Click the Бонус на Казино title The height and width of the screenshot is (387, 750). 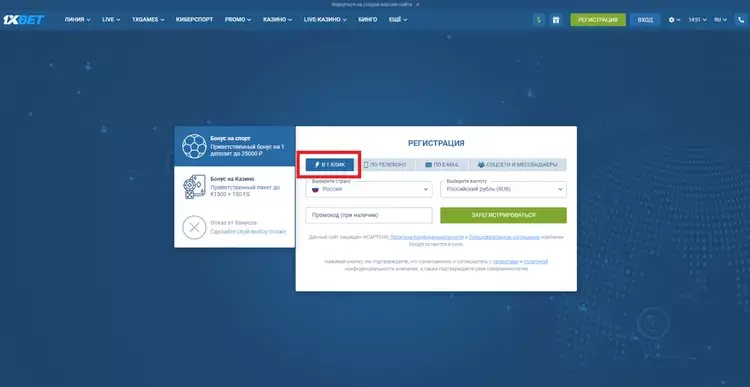232,178
